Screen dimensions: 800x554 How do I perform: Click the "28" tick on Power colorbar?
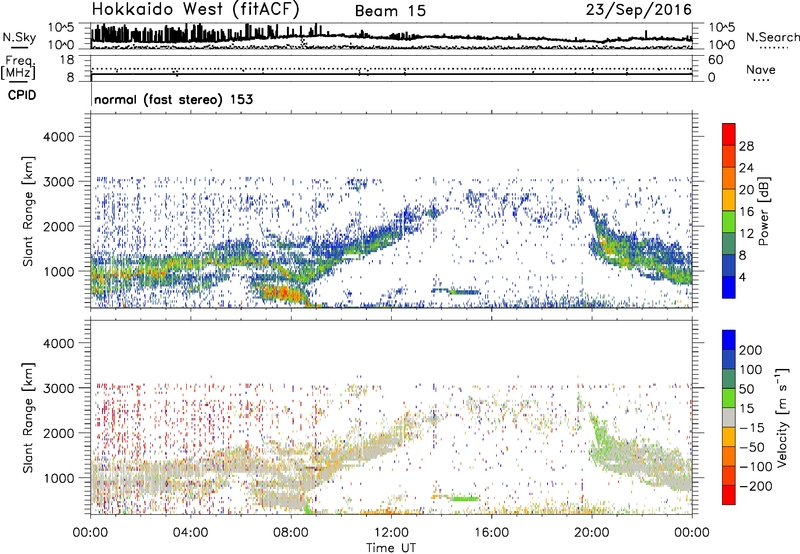(x=746, y=146)
